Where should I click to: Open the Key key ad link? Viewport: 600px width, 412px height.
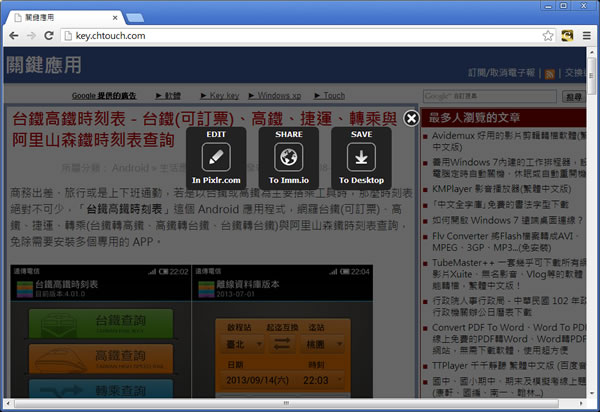220,96
